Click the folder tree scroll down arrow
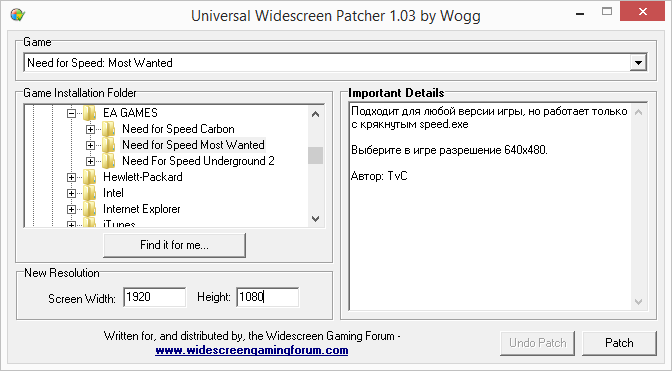This screenshot has height=371, width=672. tap(315, 219)
